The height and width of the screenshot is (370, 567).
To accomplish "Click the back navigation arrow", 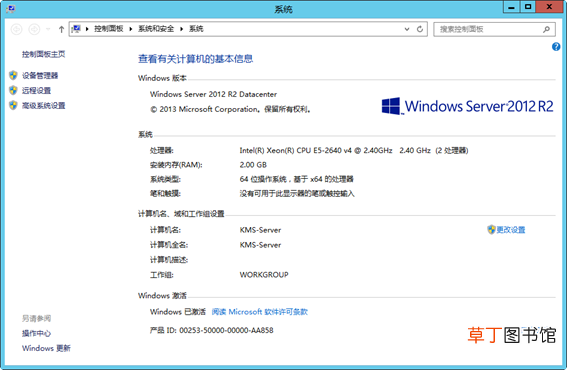I will click(16, 29).
